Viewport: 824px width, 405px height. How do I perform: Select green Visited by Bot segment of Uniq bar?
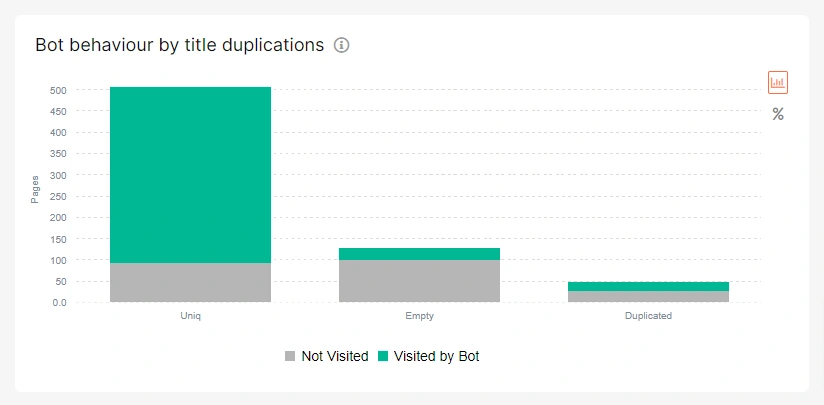point(190,175)
